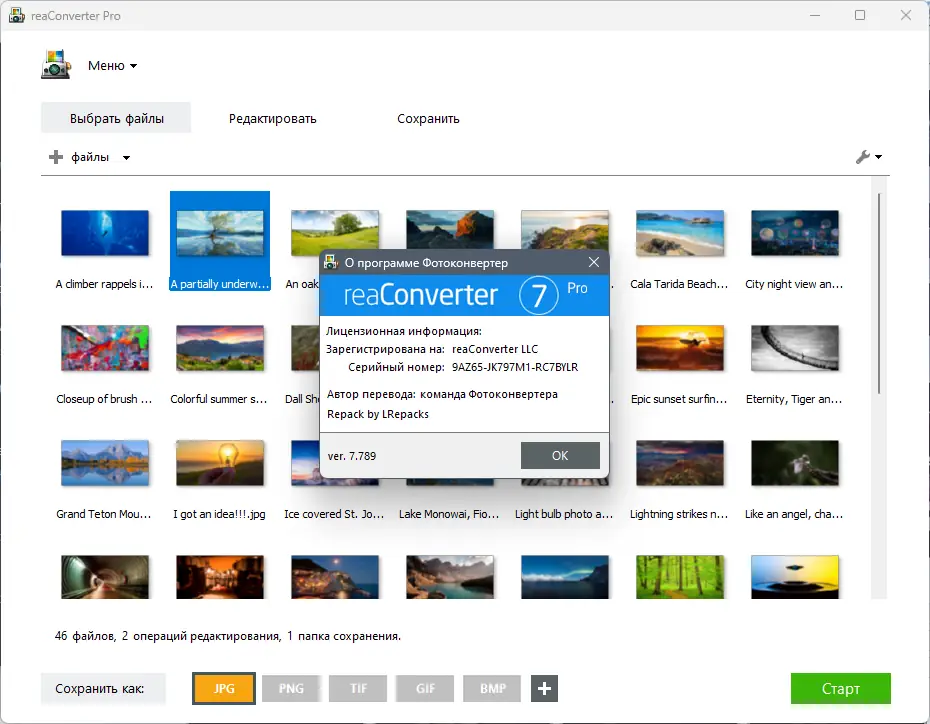This screenshot has width=930, height=724.
Task: Click the plus icon next to файлы
Action: point(56,157)
